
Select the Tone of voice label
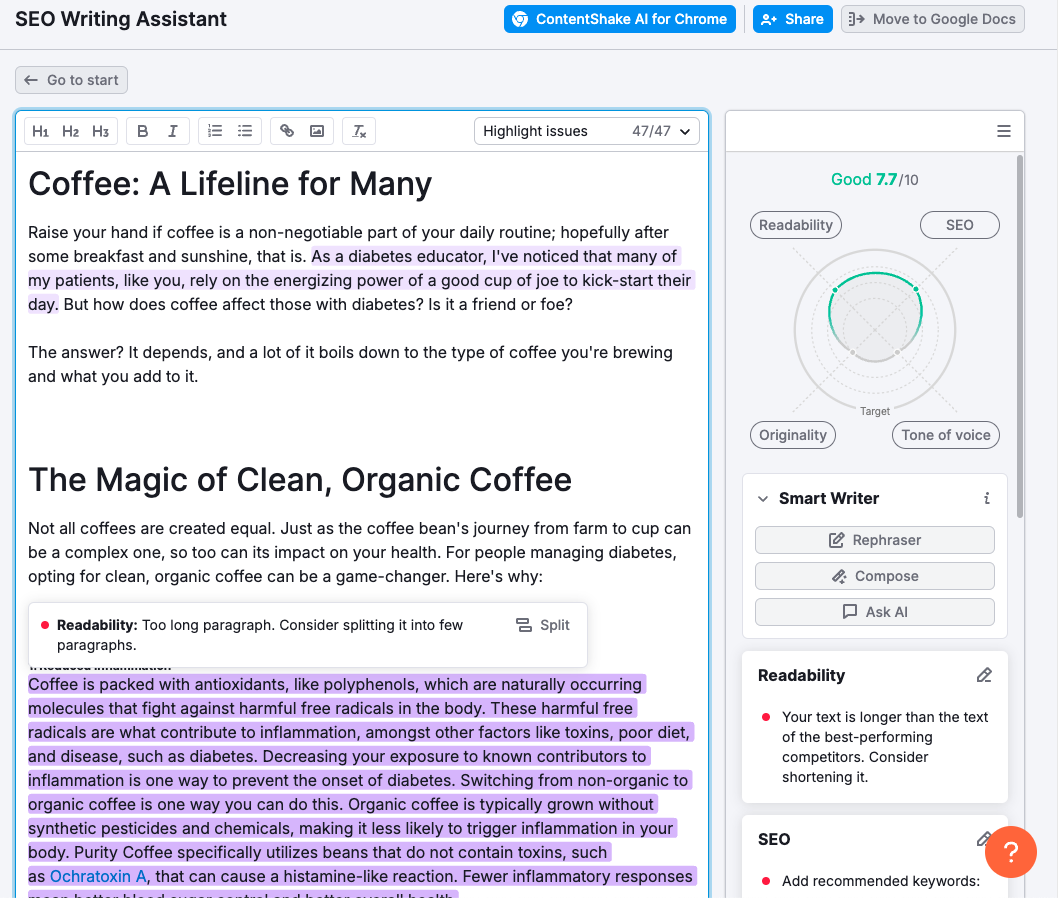[945, 435]
